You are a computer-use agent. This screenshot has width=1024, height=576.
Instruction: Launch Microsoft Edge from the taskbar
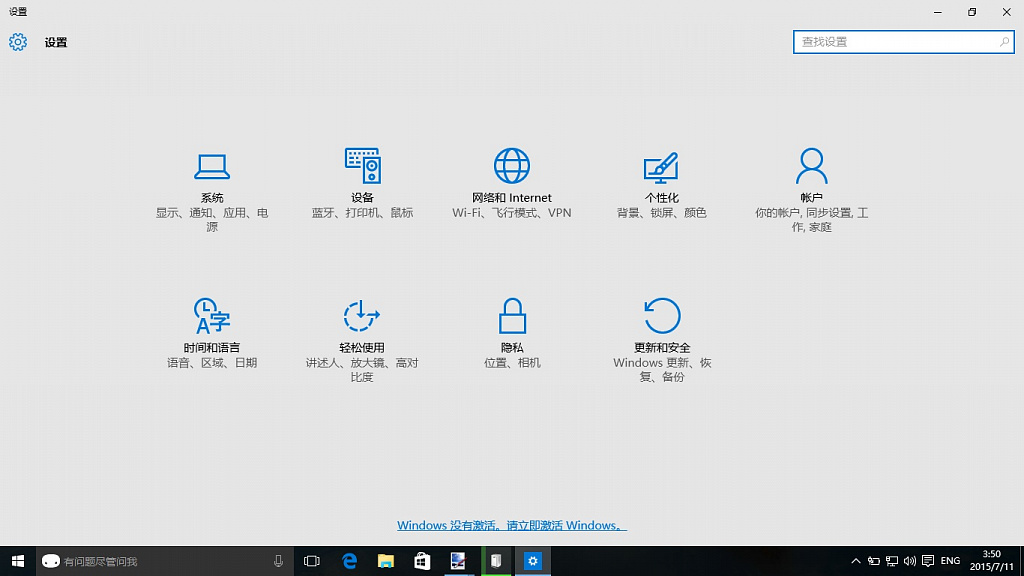(x=349, y=561)
